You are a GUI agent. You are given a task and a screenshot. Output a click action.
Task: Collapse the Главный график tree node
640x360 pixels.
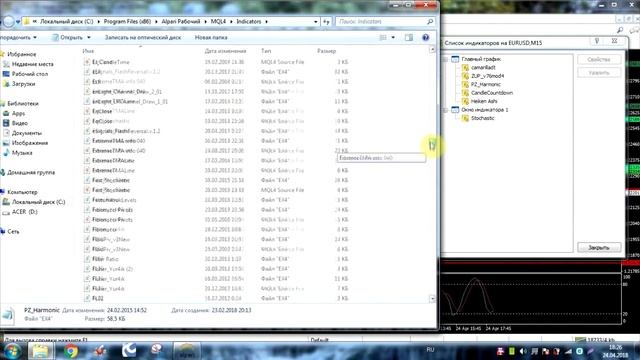(x=446, y=60)
